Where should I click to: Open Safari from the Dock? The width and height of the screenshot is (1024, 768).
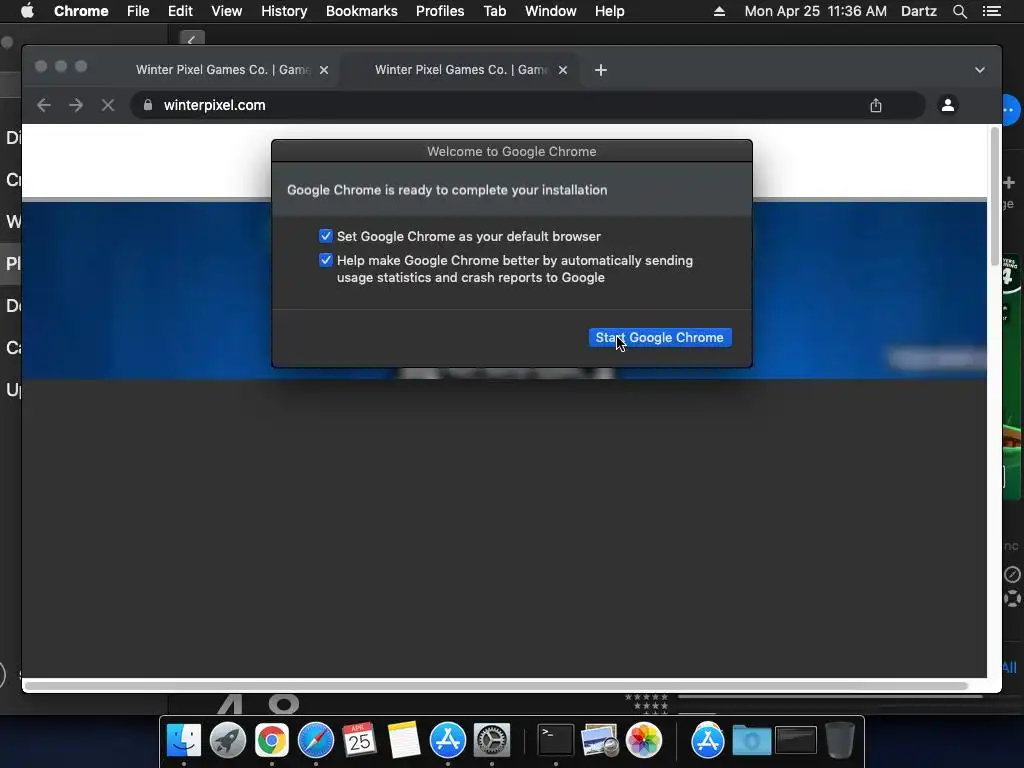click(315, 741)
